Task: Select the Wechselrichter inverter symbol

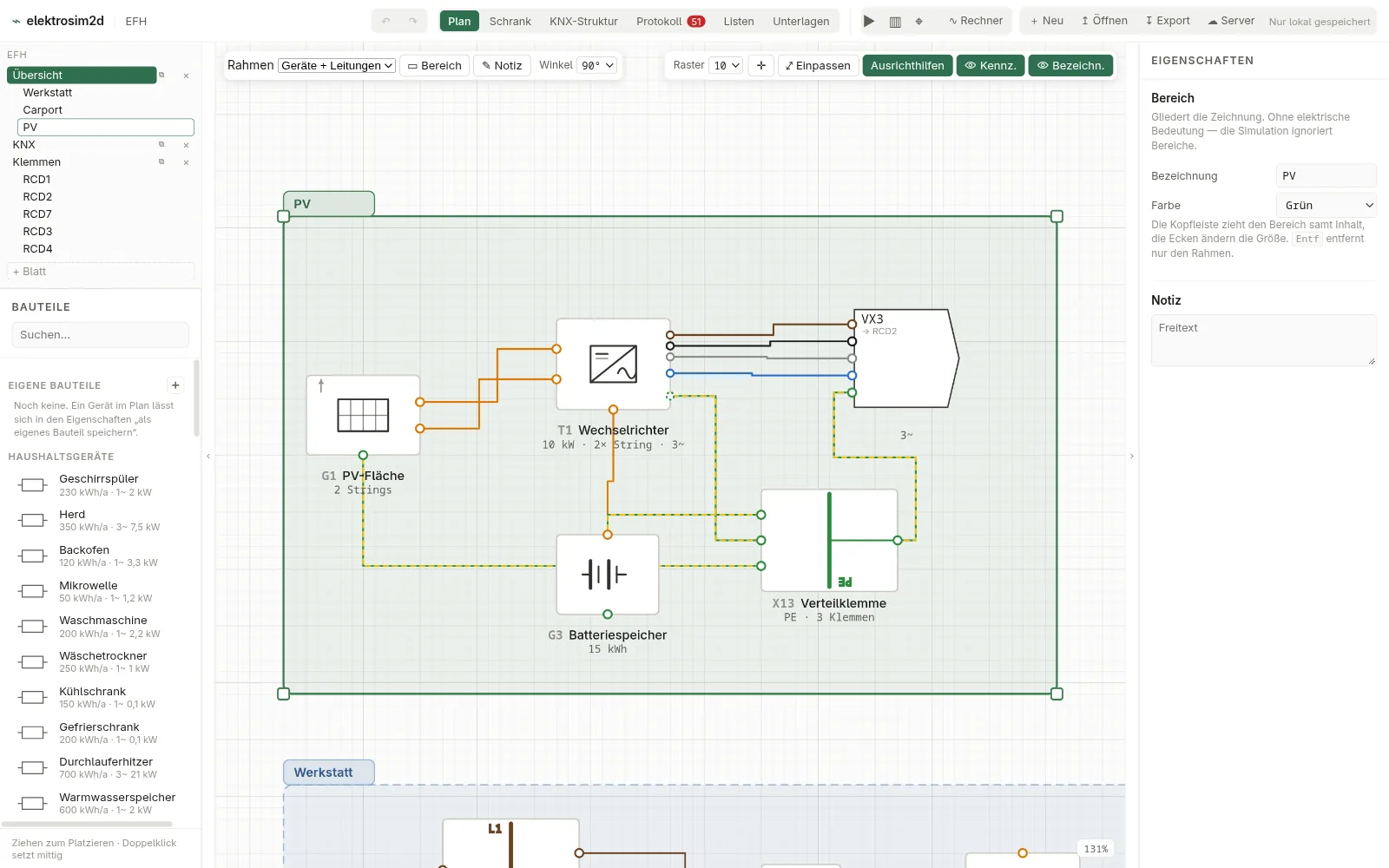Action: coord(613,365)
